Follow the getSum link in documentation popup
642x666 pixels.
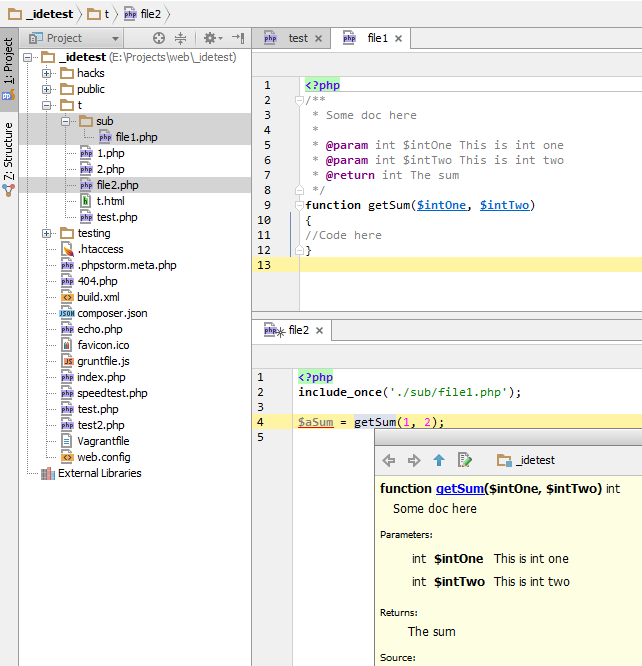click(460, 489)
